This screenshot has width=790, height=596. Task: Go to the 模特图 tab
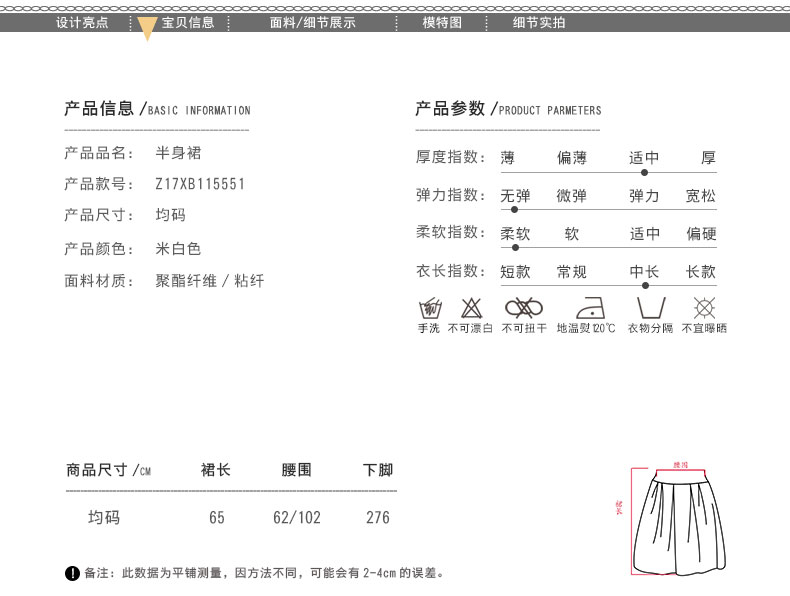[442, 23]
